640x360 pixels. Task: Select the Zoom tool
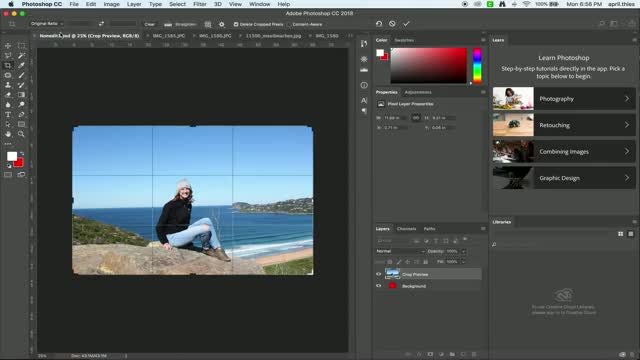[x=21, y=134]
